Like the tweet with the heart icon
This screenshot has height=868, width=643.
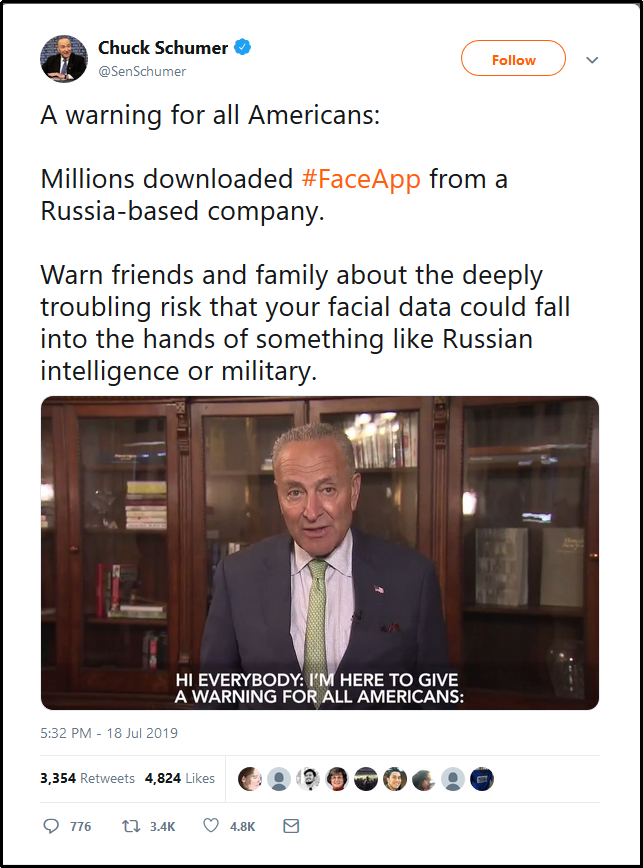pos(211,826)
